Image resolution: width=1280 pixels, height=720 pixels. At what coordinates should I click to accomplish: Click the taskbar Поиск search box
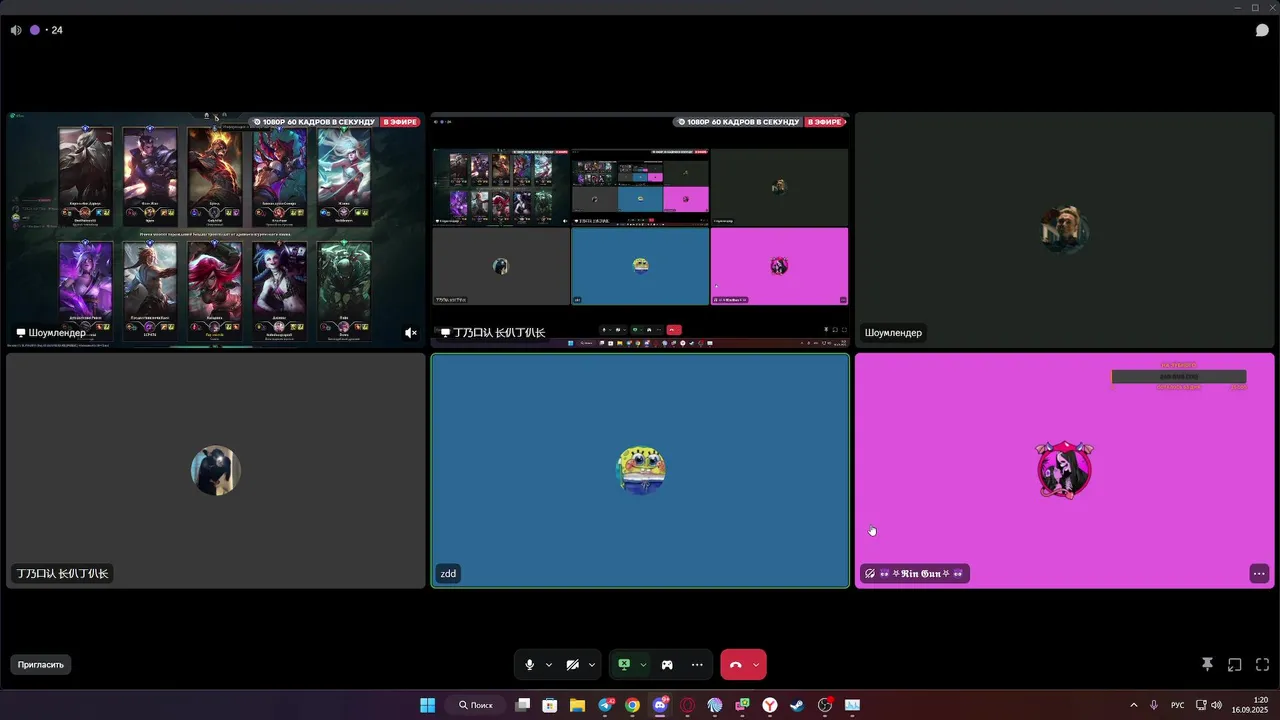pyautogui.click(x=475, y=705)
